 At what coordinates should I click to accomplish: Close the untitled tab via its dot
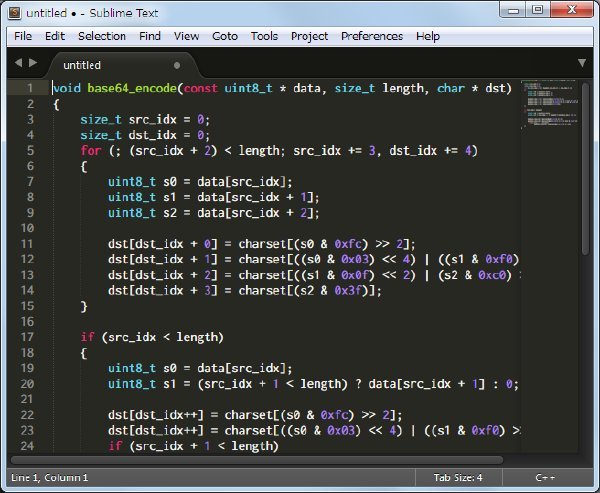point(177,65)
